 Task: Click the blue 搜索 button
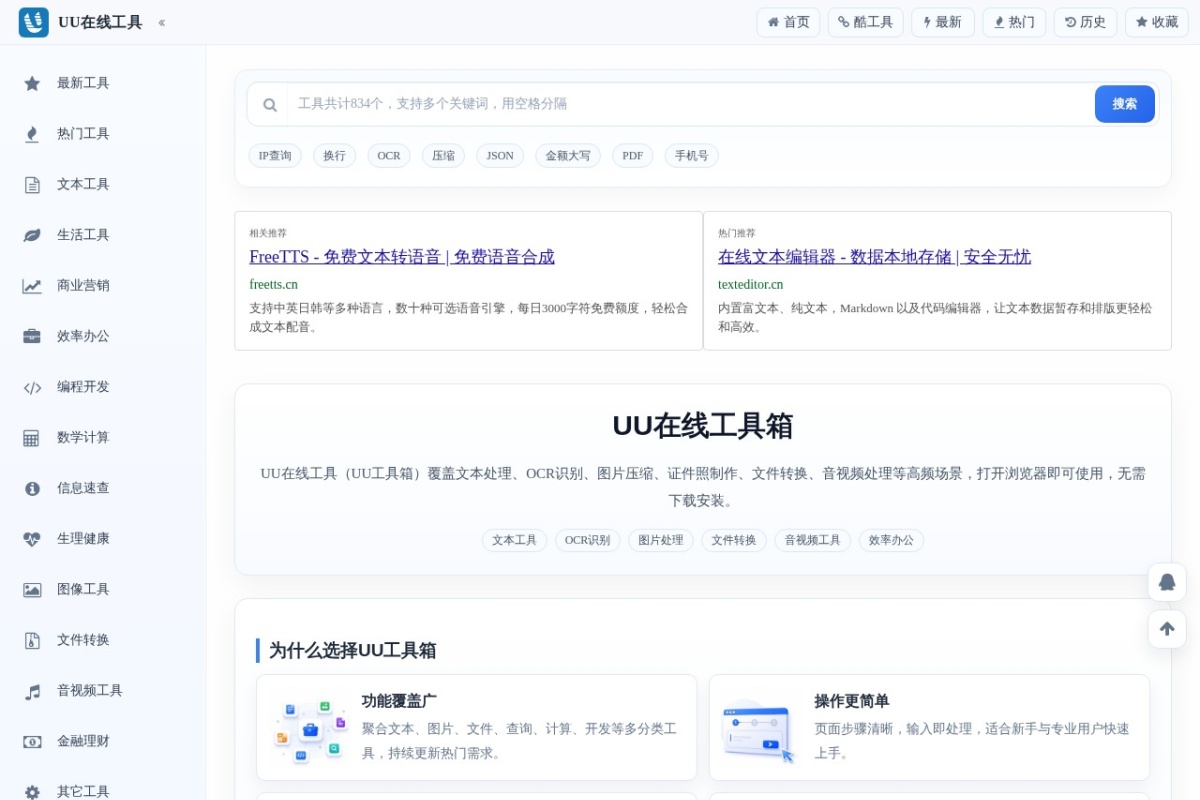[1125, 104]
